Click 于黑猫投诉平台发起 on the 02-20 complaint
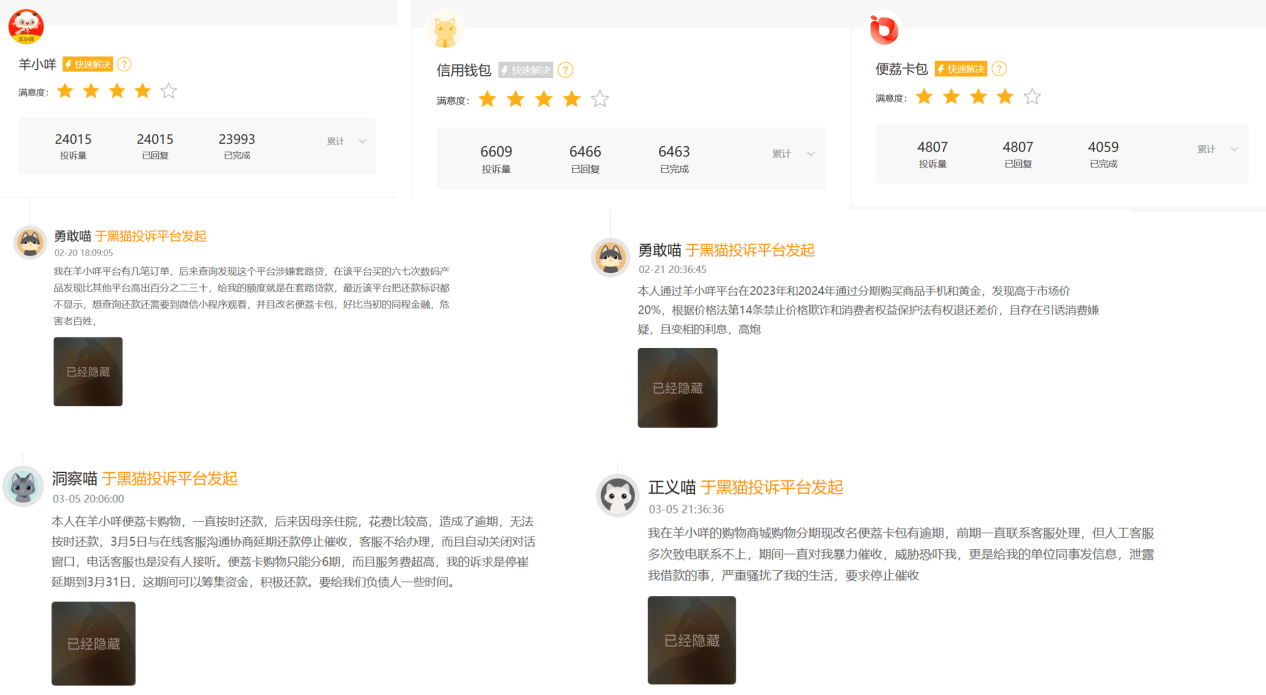1266x695 pixels. point(151,236)
